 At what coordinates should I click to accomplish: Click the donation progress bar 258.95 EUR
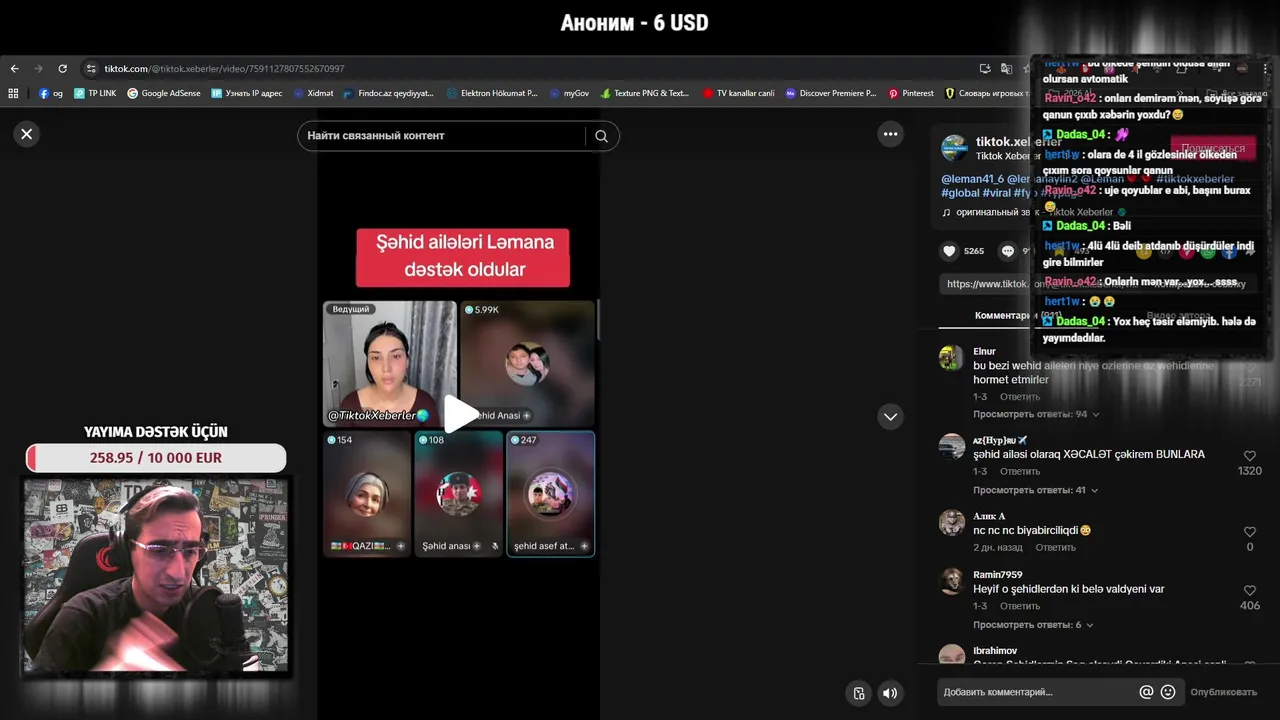156,458
